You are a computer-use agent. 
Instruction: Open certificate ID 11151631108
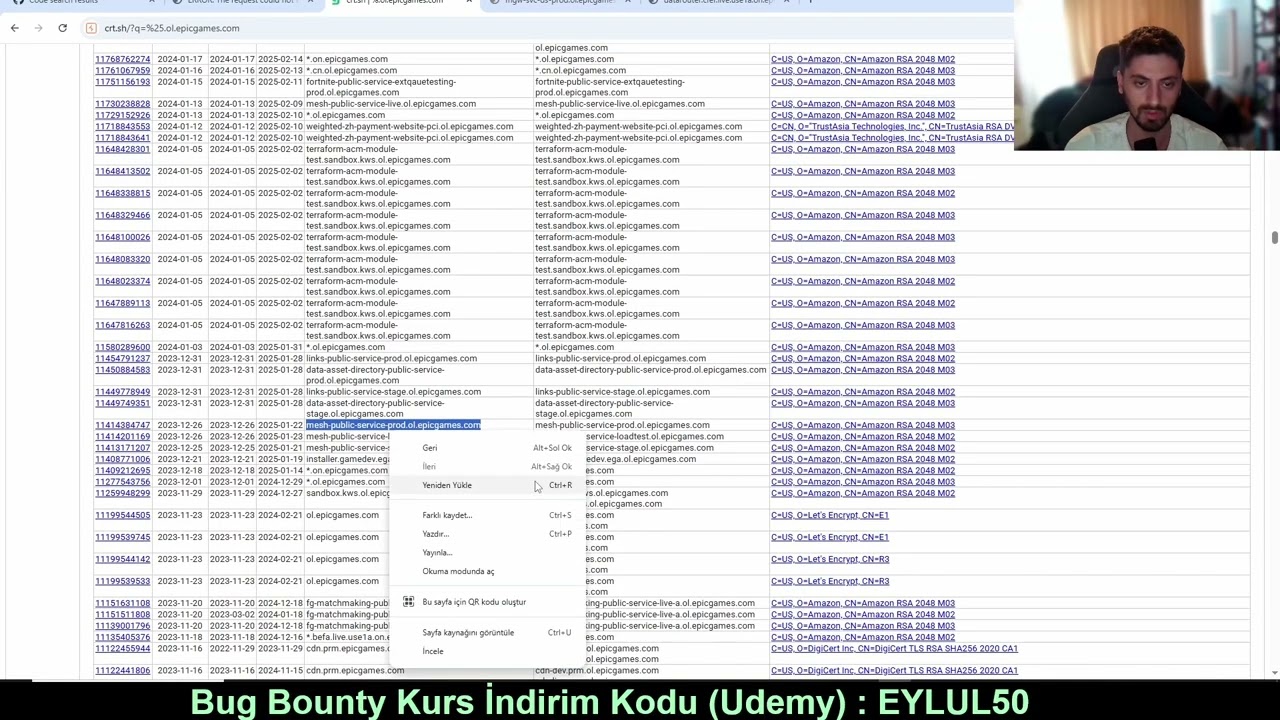point(123,603)
